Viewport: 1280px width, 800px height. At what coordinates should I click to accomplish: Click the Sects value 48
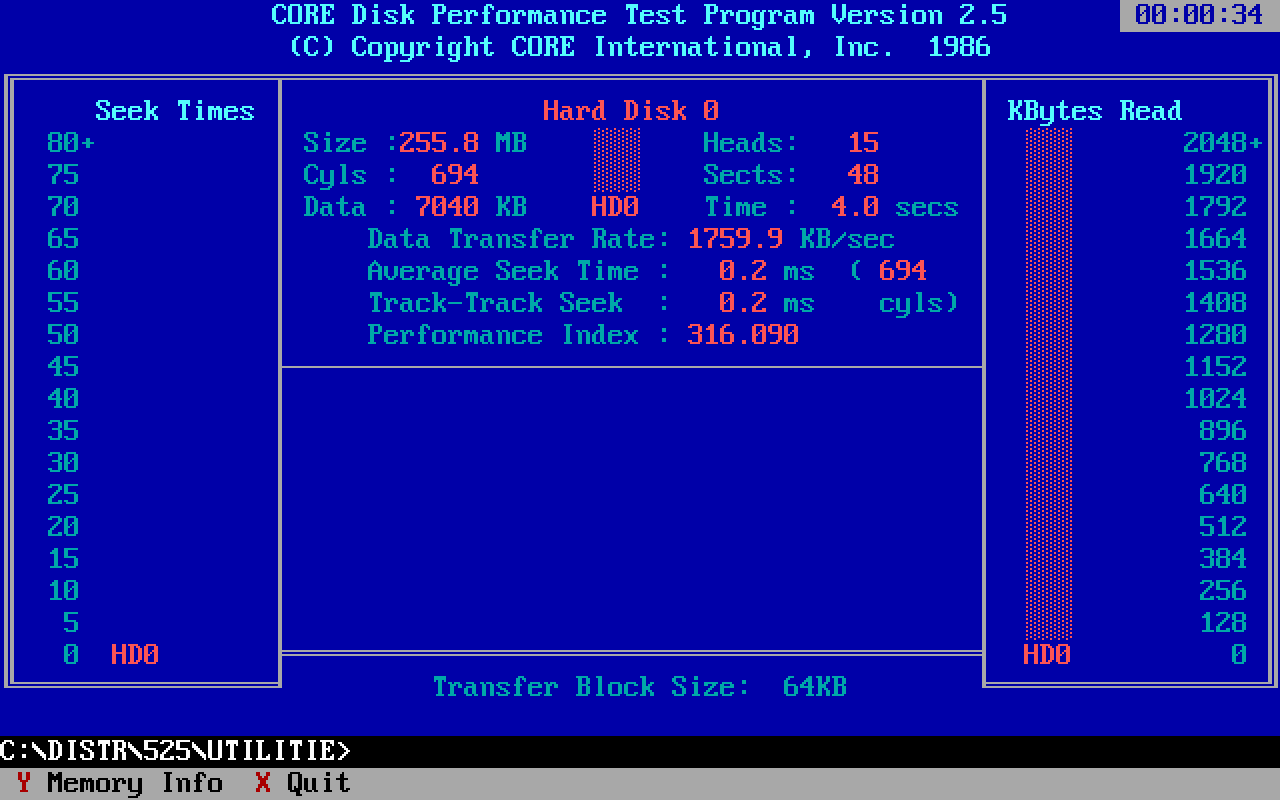[863, 175]
